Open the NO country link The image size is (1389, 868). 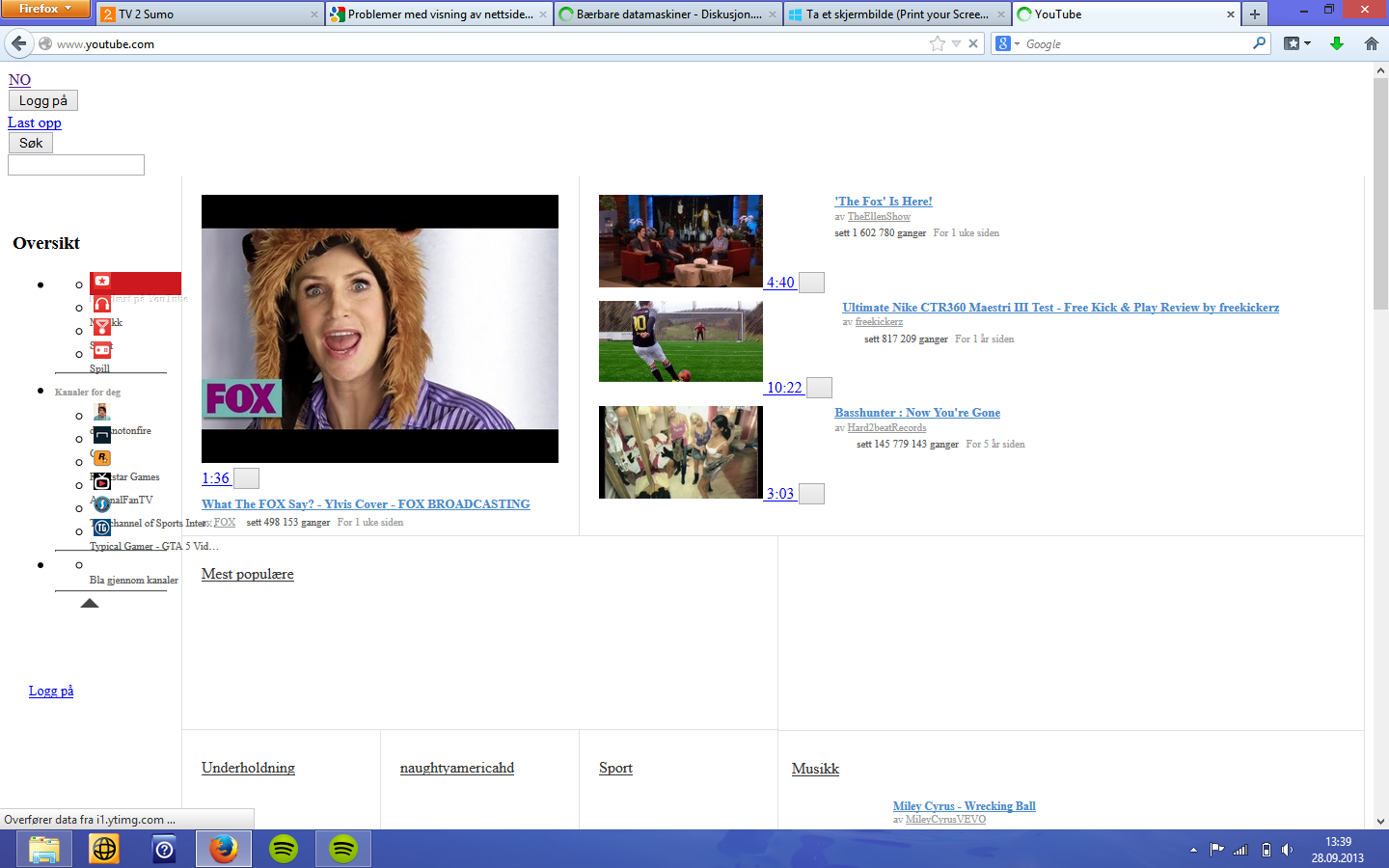19,80
